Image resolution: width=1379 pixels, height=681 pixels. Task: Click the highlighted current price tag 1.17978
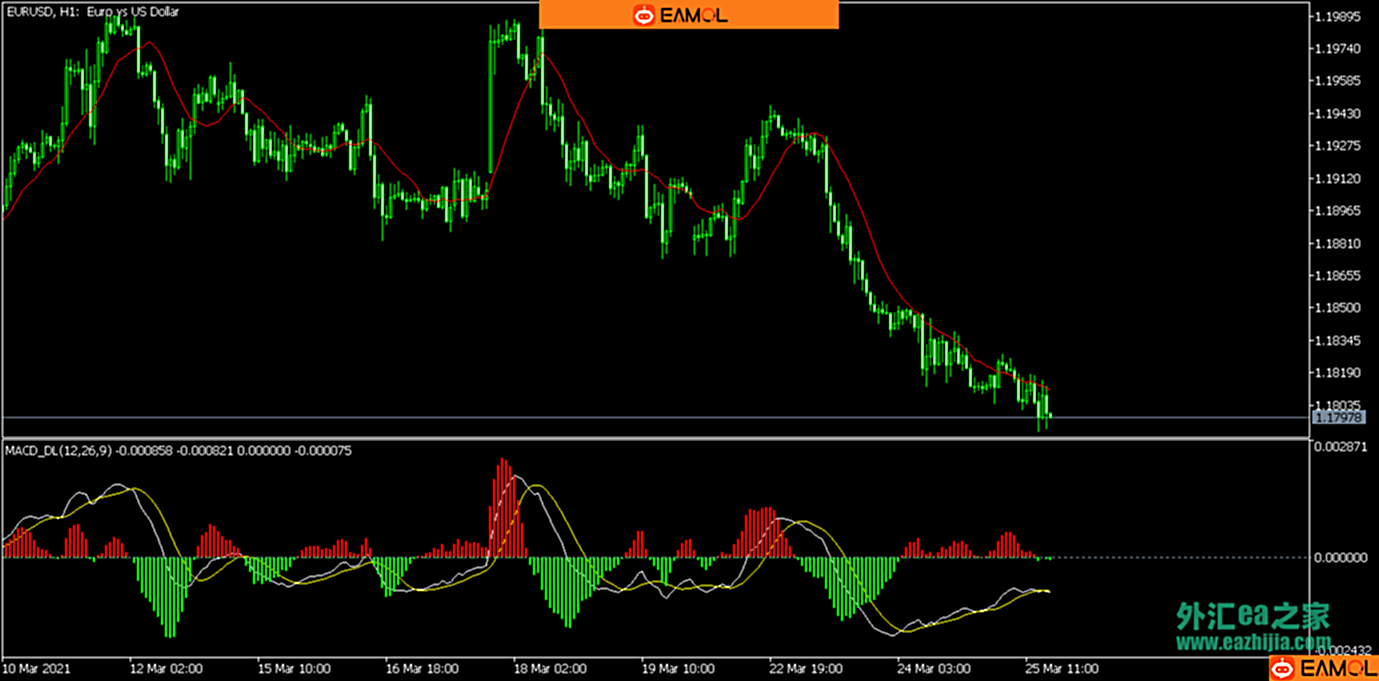pos(1338,417)
